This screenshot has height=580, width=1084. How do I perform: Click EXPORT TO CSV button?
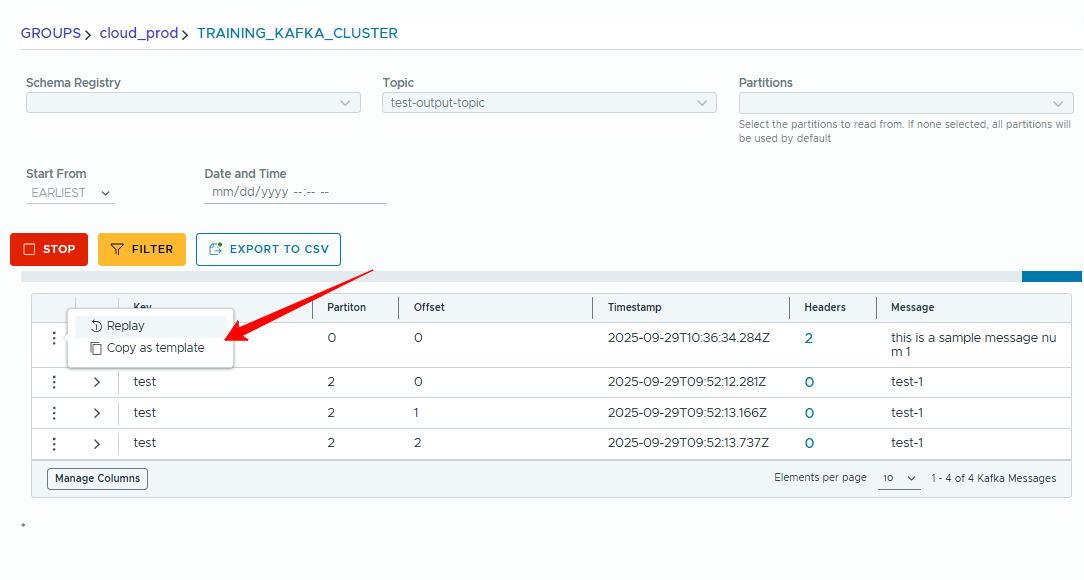tap(268, 249)
